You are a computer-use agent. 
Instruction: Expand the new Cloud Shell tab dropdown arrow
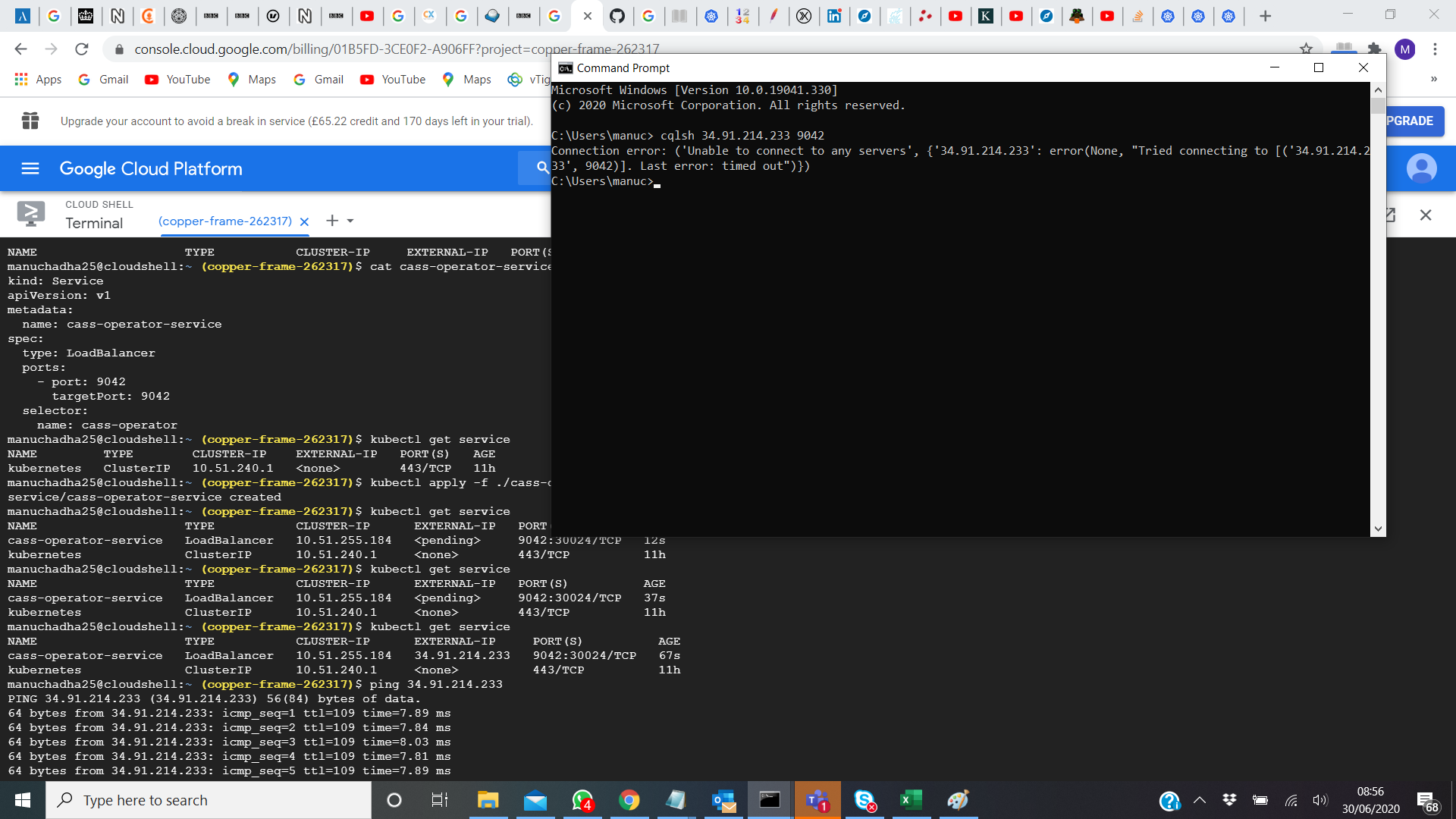pos(350,221)
